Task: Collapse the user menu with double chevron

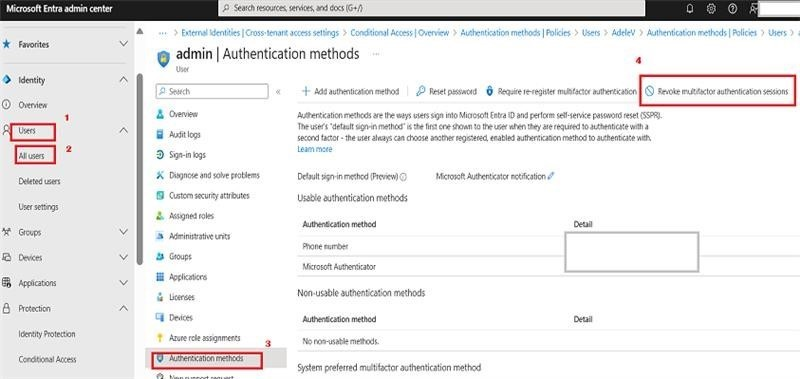Action: point(278,92)
